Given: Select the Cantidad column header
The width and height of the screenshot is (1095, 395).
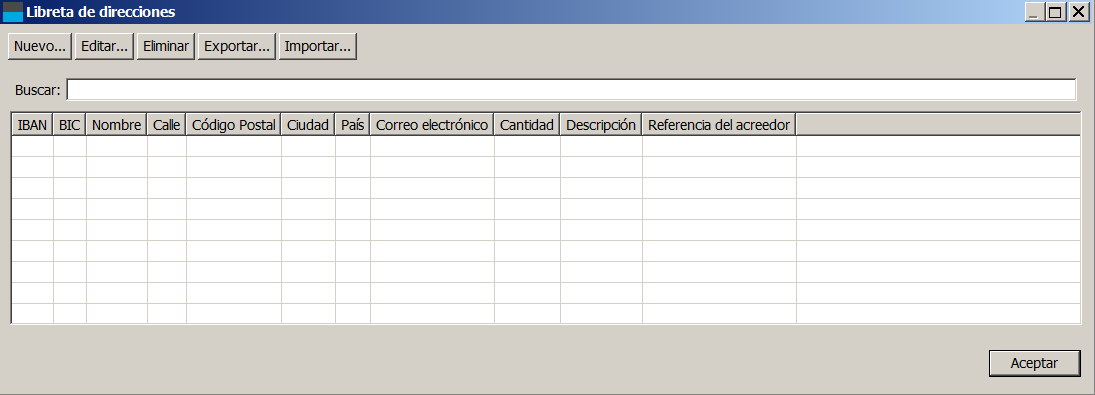Looking at the screenshot, I should point(527,125).
